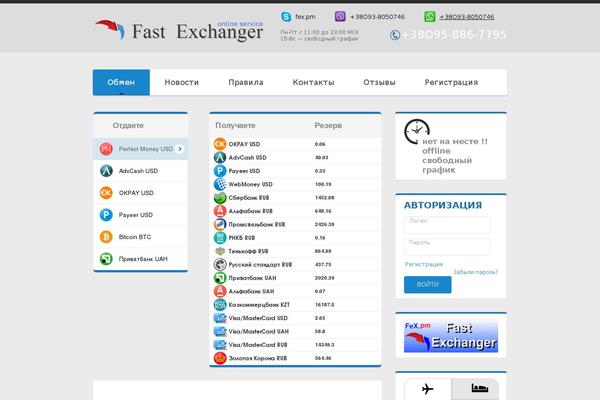Click the Русский стандарт RUB icon
The width and height of the screenshot is (600, 400).
pyautogui.click(x=220, y=264)
